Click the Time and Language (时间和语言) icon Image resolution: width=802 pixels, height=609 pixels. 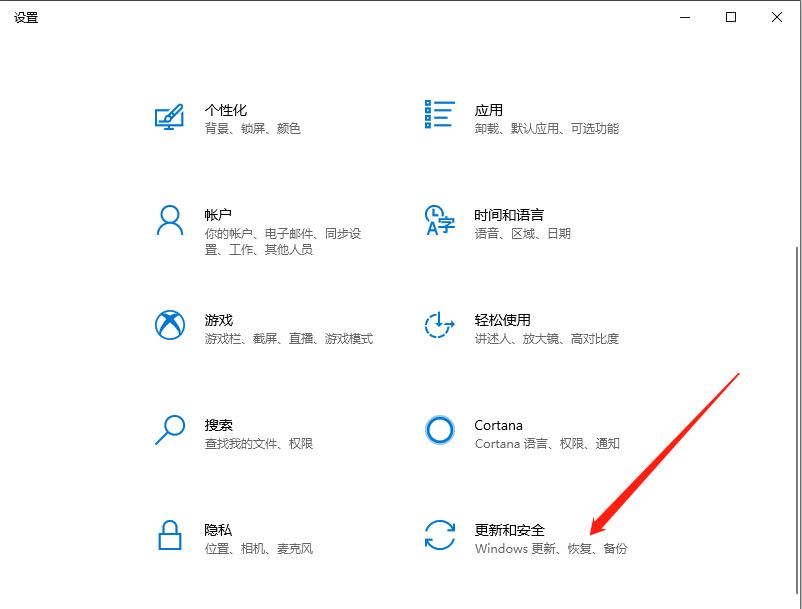pyautogui.click(x=440, y=221)
